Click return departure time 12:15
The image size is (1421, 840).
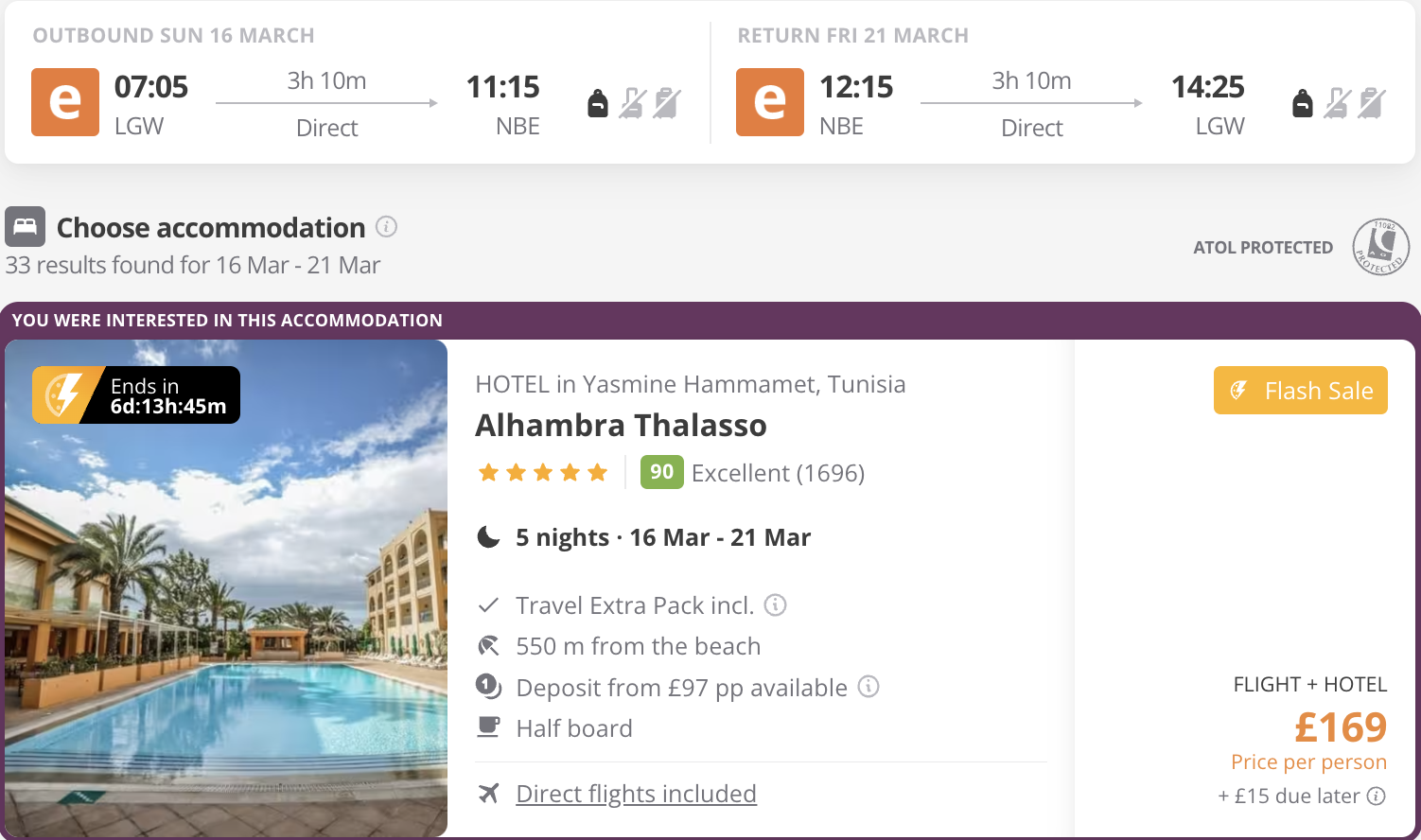point(856,87)
